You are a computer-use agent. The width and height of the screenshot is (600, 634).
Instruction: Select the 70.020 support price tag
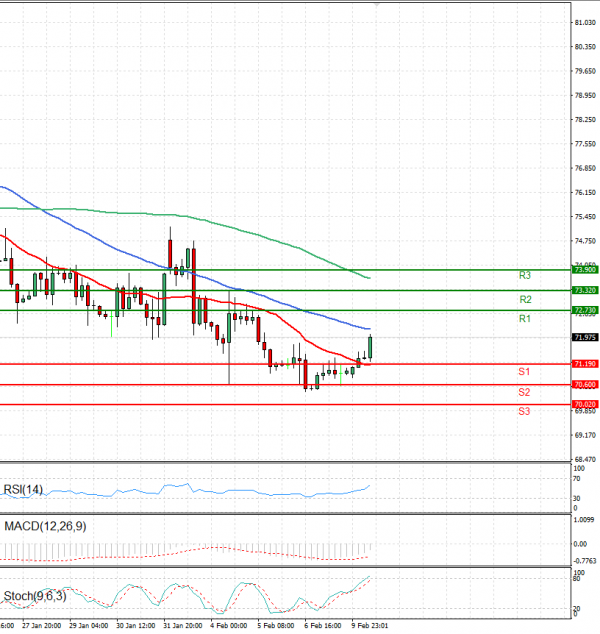pos(585,404)
